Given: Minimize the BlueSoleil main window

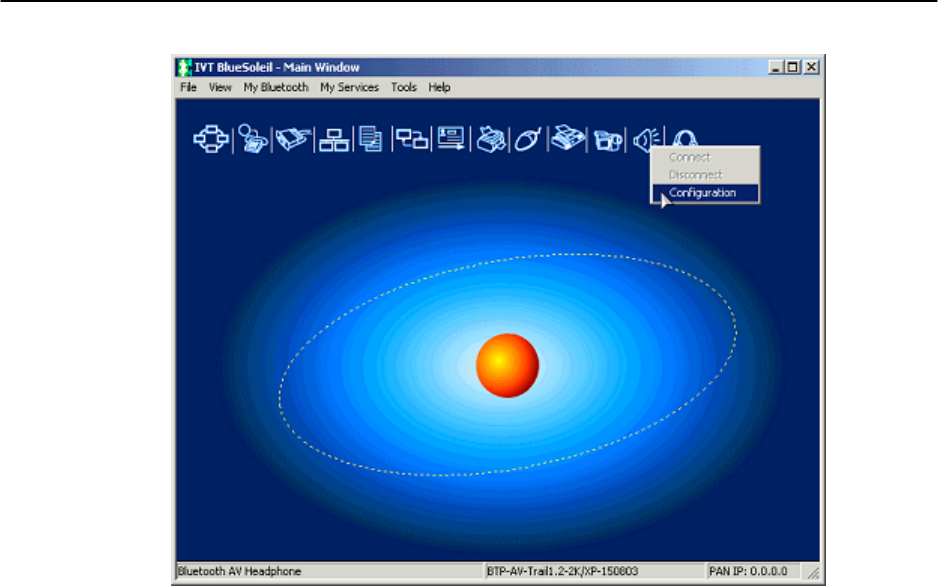Looking at the screenshot, I should coord(776,68).
